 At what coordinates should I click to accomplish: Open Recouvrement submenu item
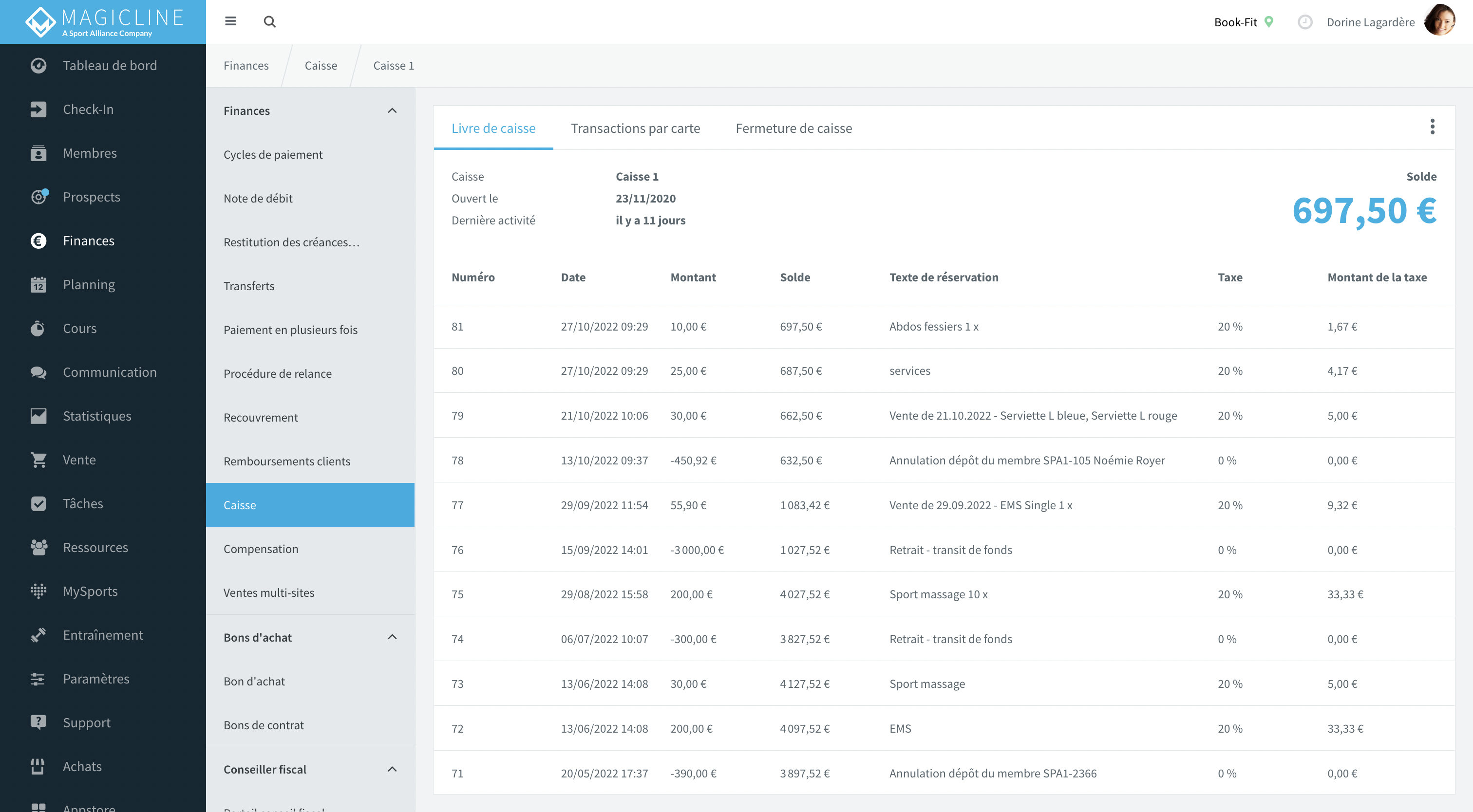310,417
